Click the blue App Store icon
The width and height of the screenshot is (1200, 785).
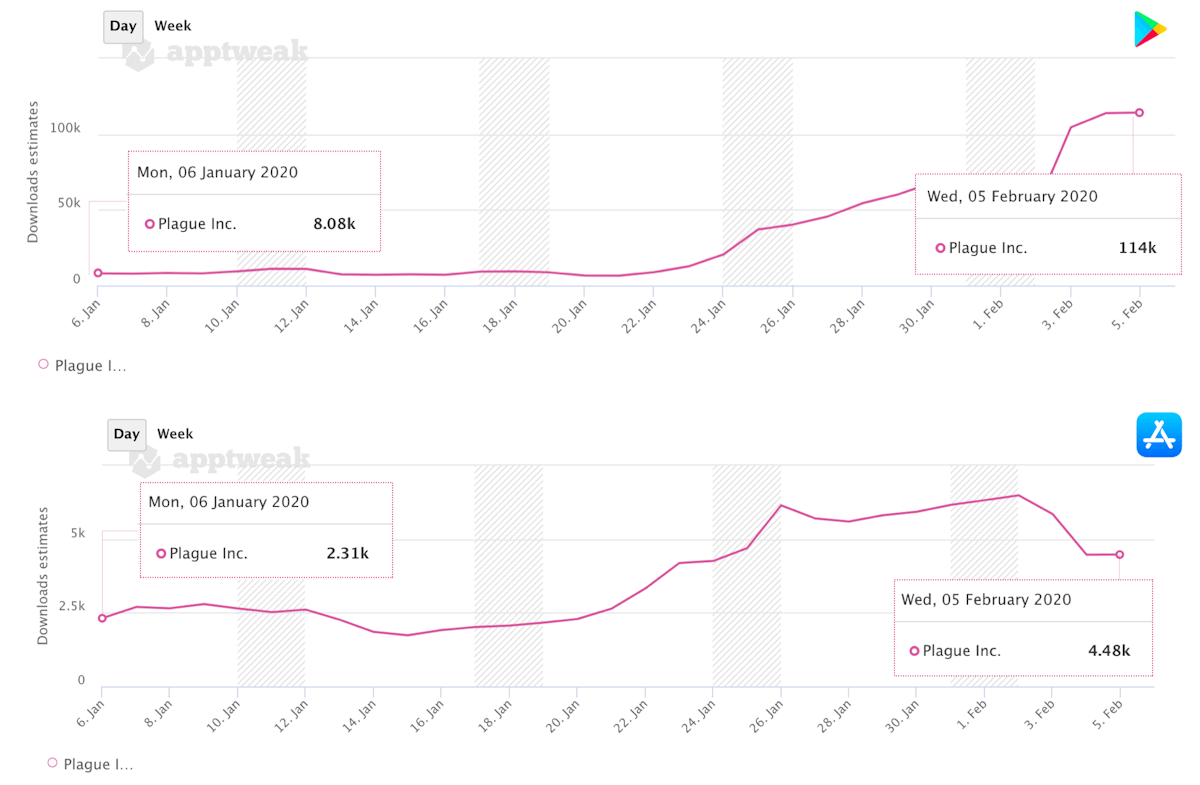[1159, 435]
